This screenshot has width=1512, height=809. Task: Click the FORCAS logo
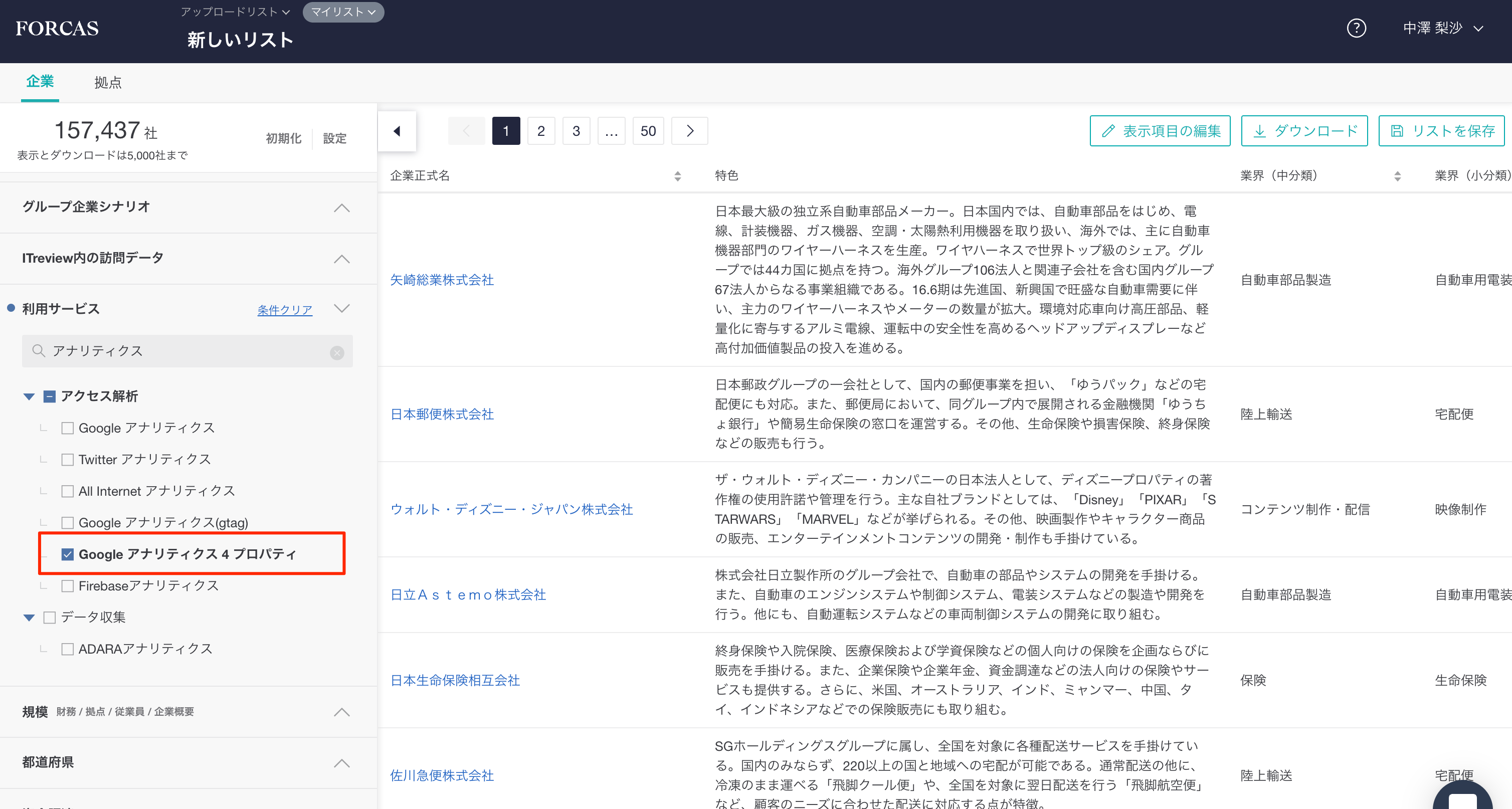pos(57,28)
